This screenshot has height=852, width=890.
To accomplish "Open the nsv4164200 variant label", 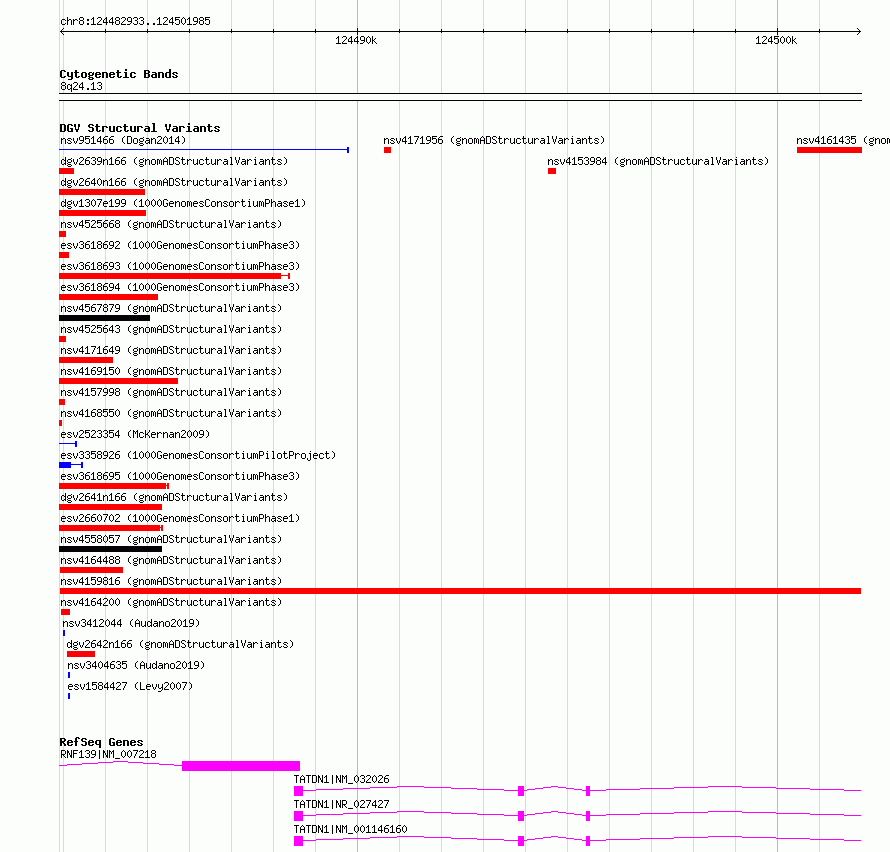I will [x=171, y=602].
